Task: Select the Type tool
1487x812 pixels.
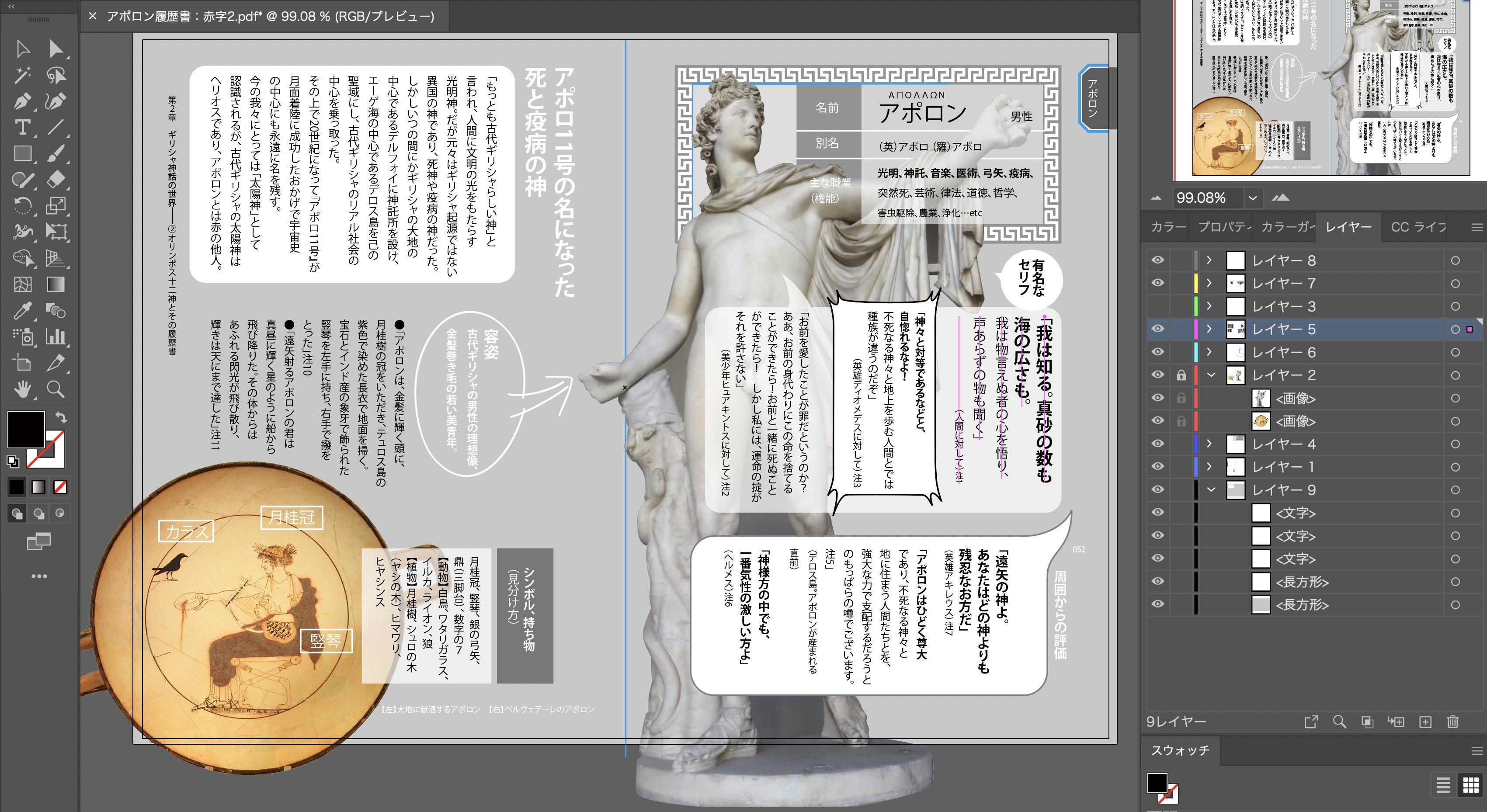Action: click(23, 127)
